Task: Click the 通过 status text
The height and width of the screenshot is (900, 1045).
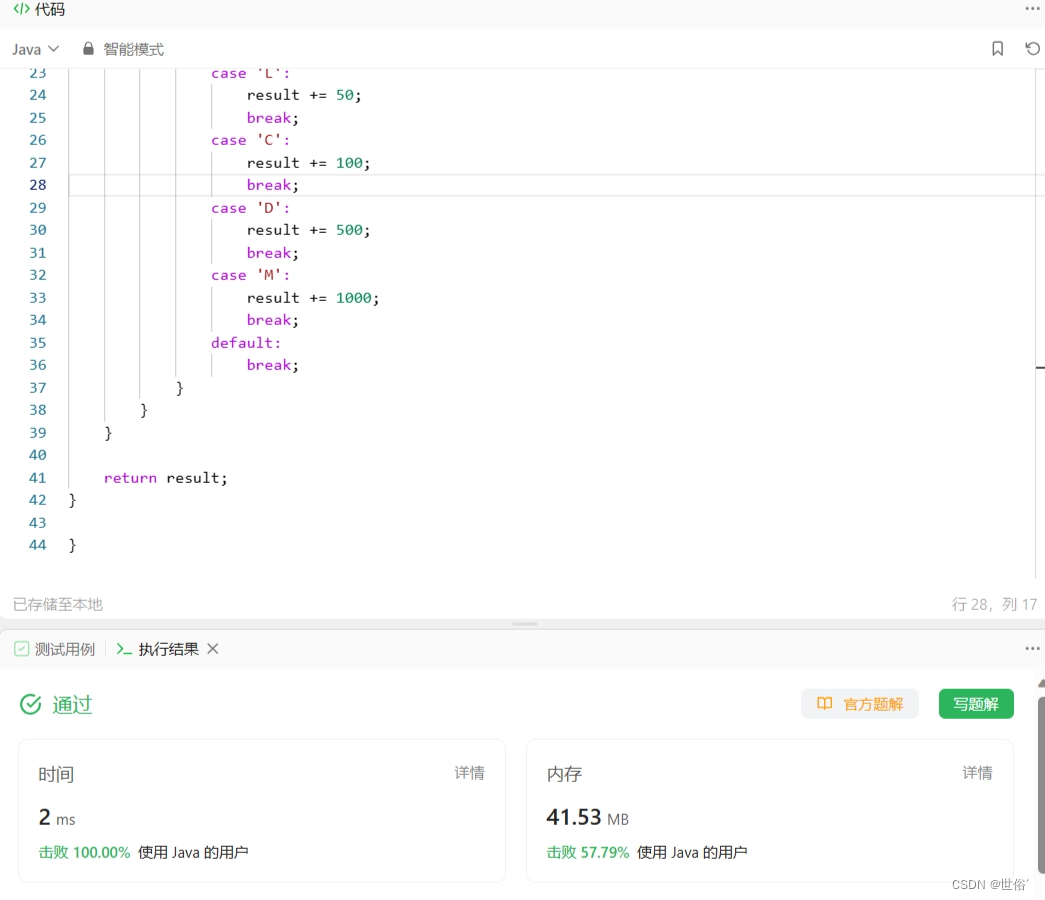Action: (72, 705)
